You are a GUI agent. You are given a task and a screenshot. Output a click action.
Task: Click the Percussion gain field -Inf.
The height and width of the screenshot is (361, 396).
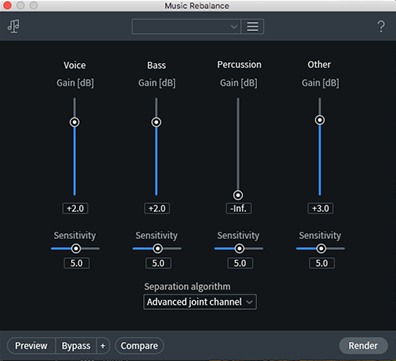239,209
